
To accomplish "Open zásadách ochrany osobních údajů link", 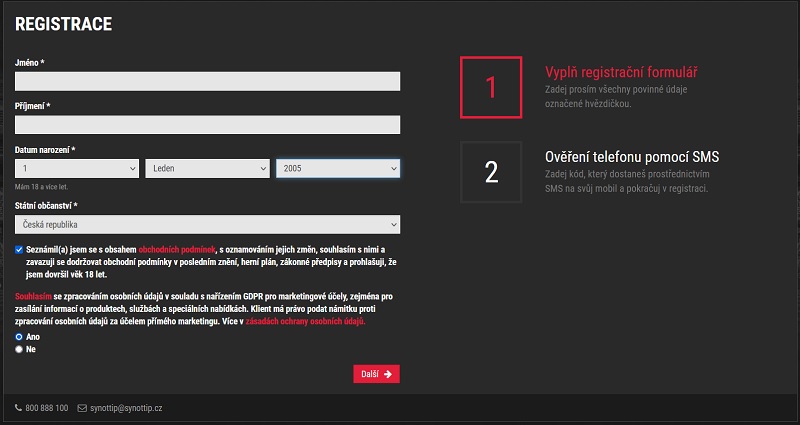I will click(305, 321).
